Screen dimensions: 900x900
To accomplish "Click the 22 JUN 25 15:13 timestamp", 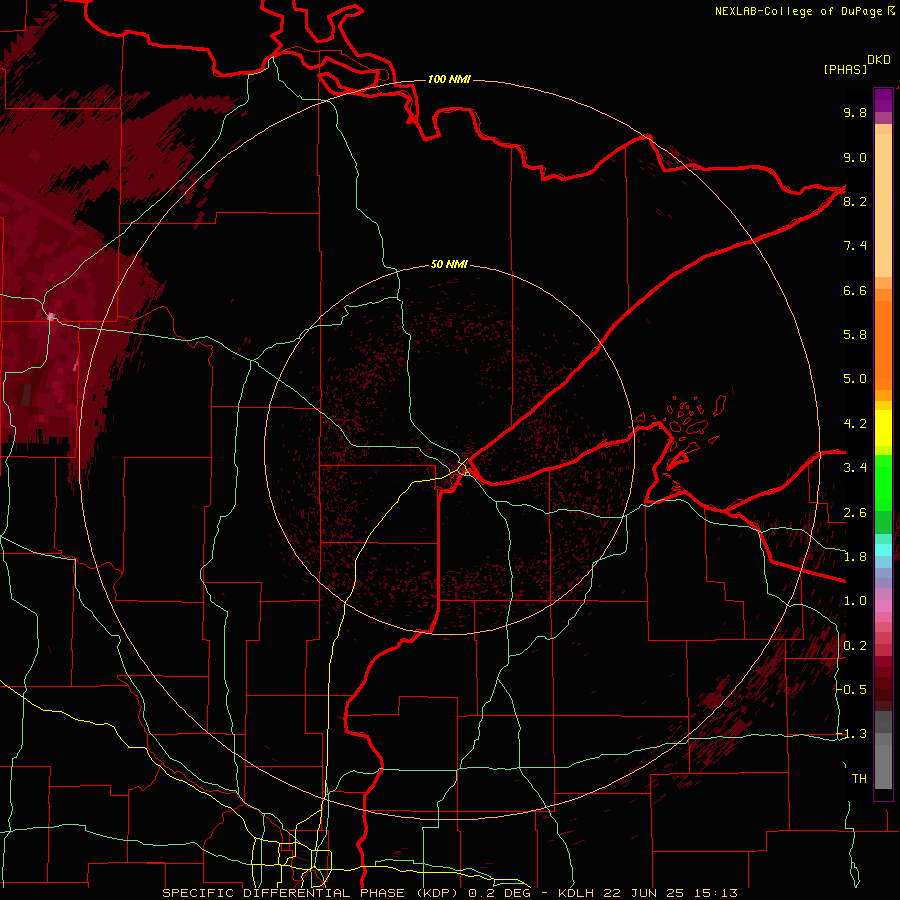I will pos(669,893).
